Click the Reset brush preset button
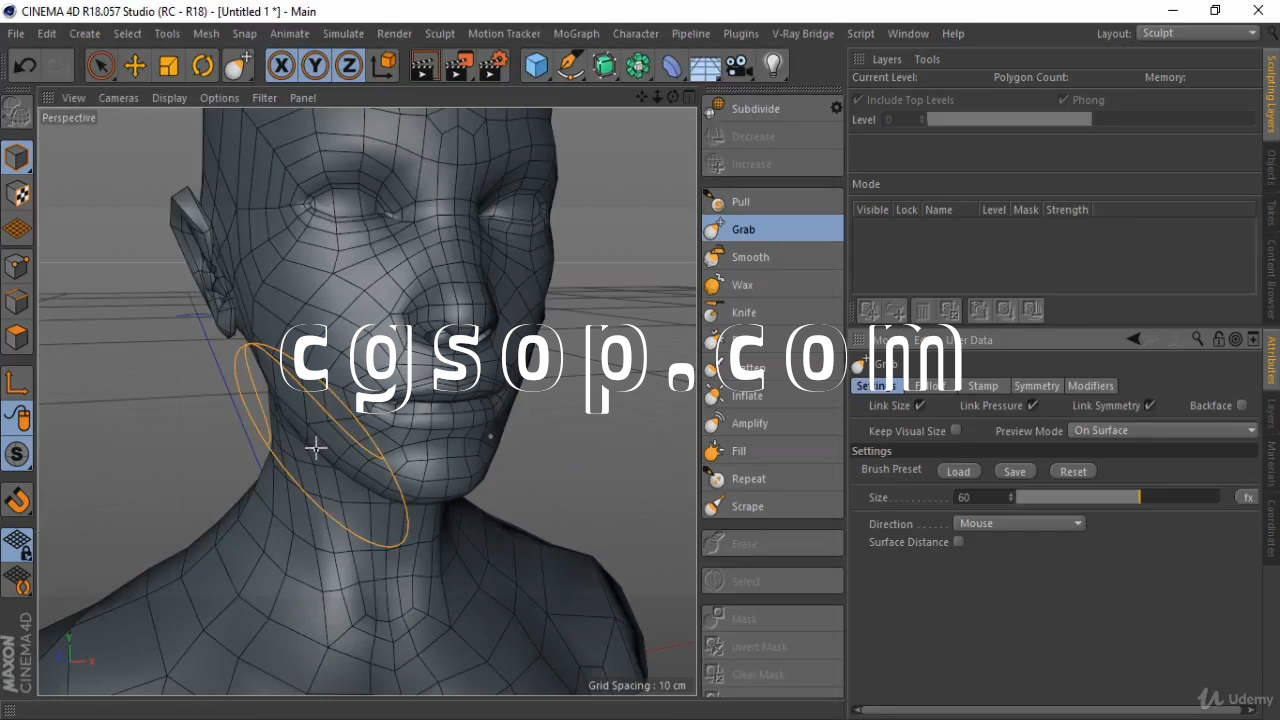The width and height of the screenshot is (1280, 720). 1073,472
